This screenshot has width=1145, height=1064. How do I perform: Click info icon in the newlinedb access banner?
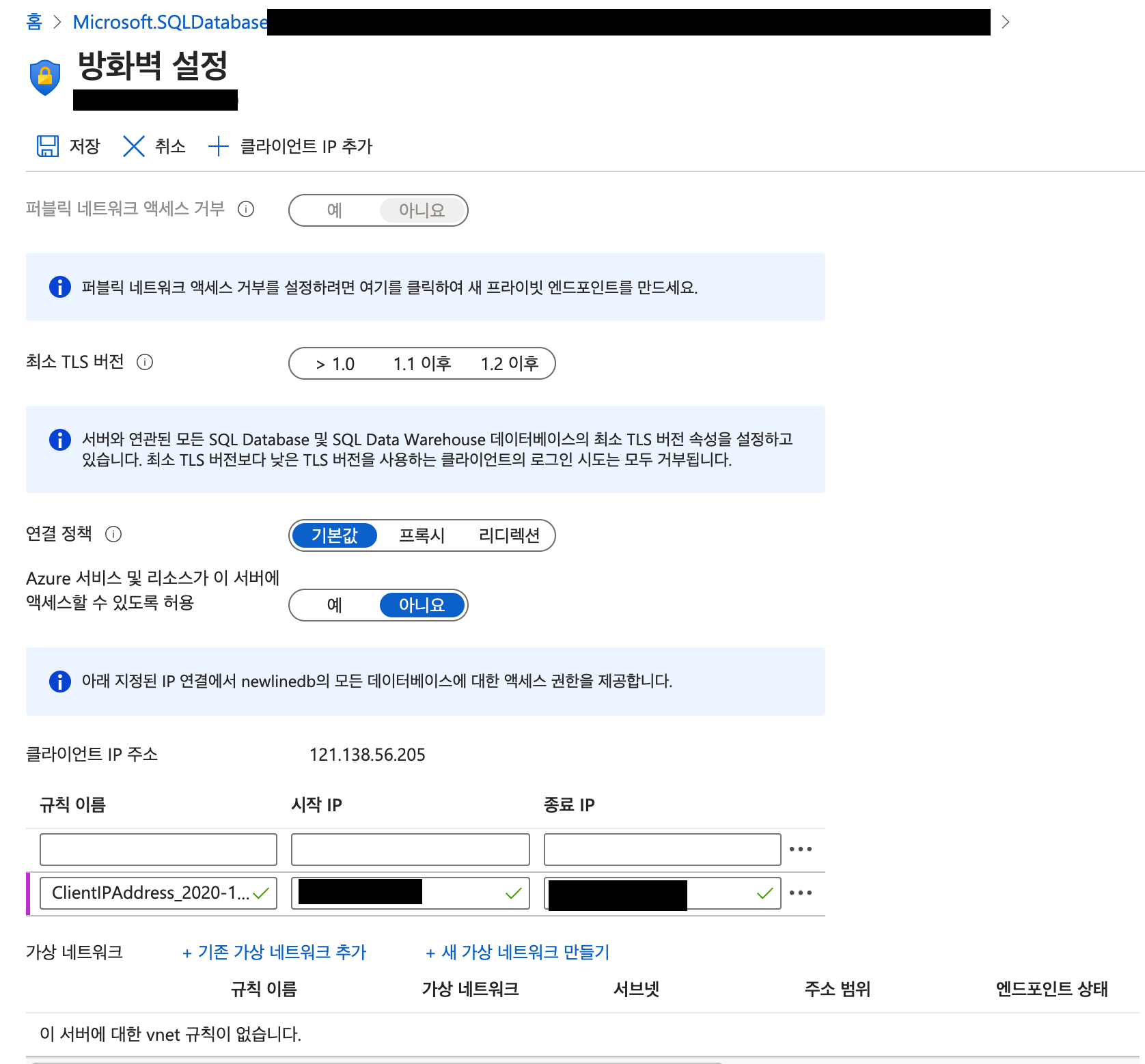click(x=60, y=682)
